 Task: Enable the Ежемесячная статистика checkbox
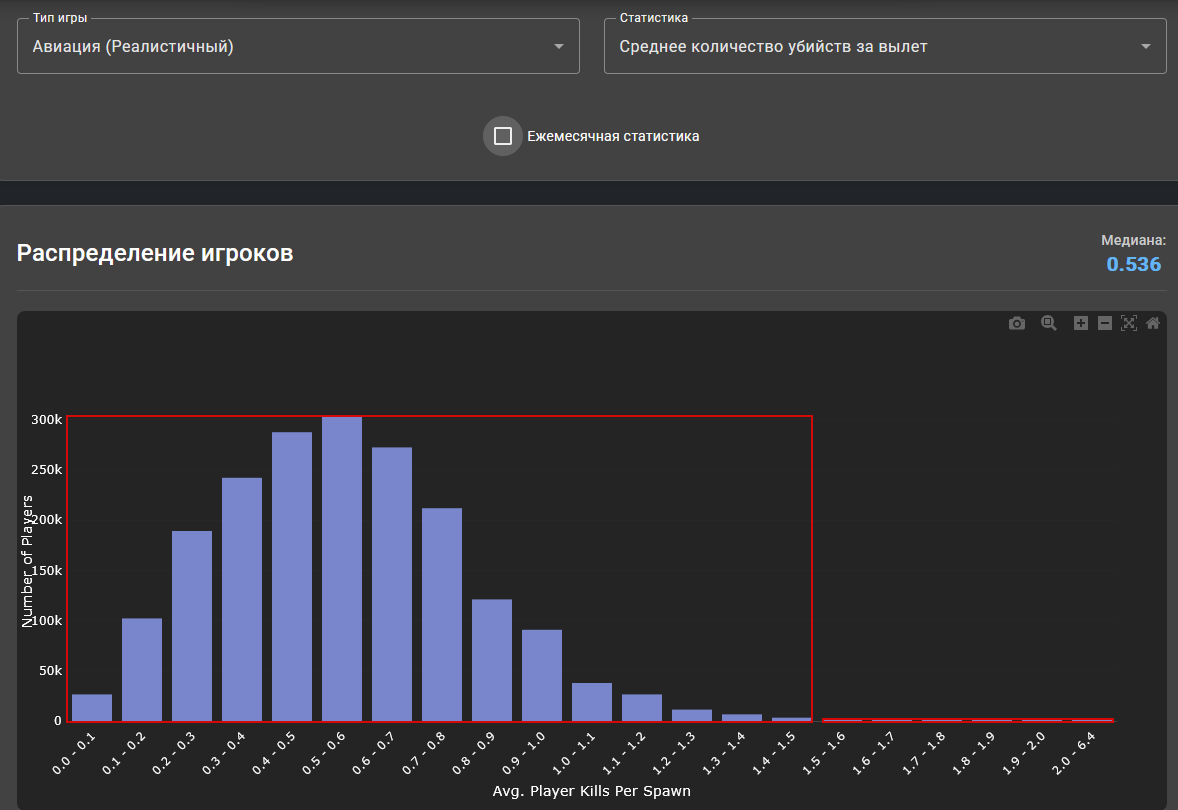coord(503,136)
